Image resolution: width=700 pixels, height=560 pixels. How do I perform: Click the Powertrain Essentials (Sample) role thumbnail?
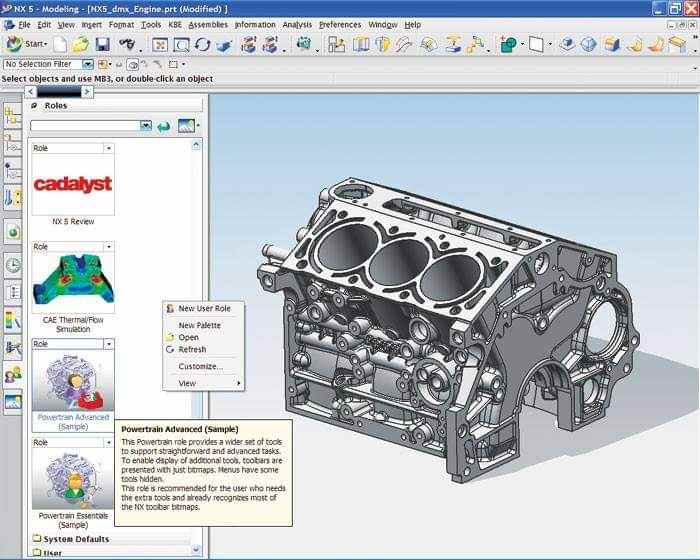(x=73, y=481)
